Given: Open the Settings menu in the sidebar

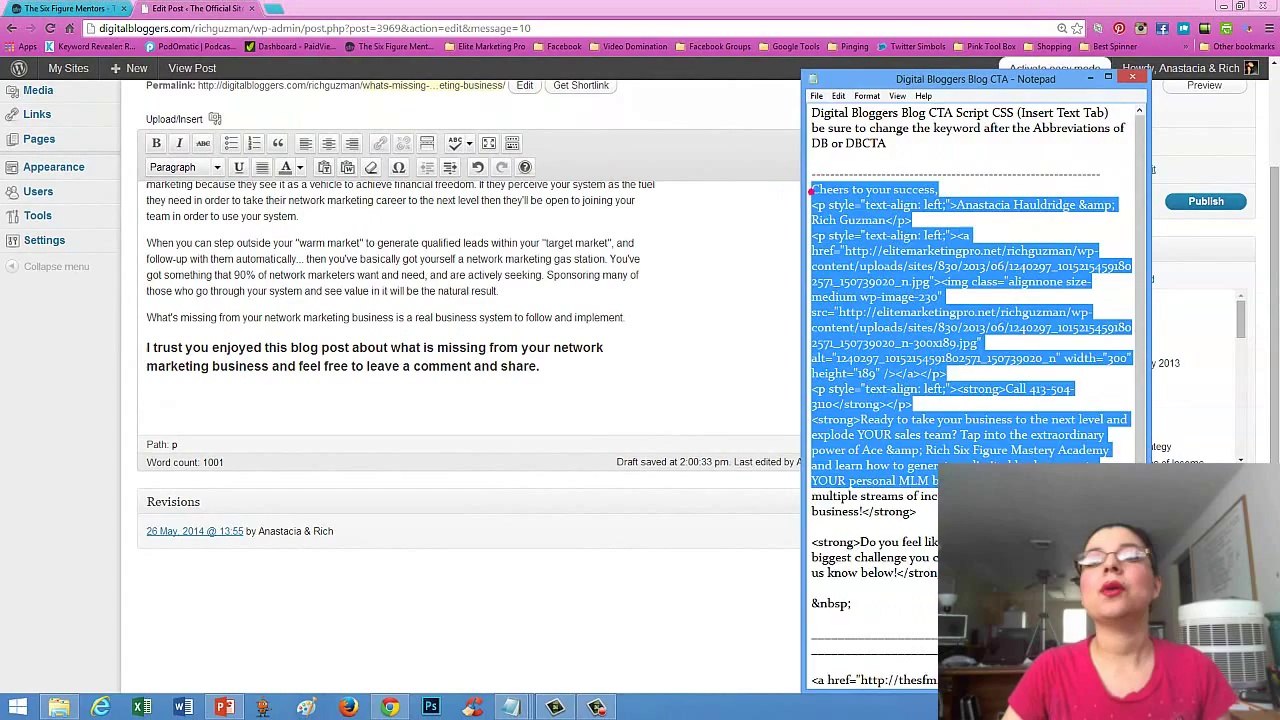Looking at the screenshot, I should coord(44,240).
